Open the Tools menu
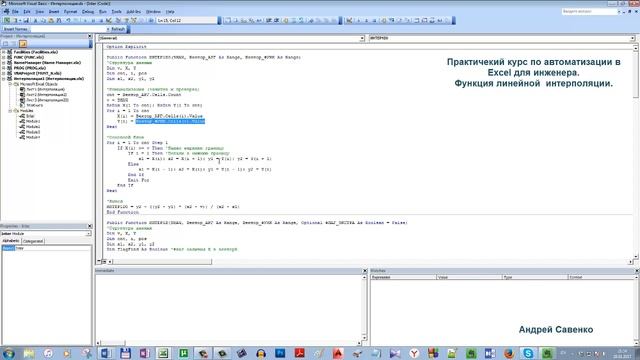 coord(117,11)
